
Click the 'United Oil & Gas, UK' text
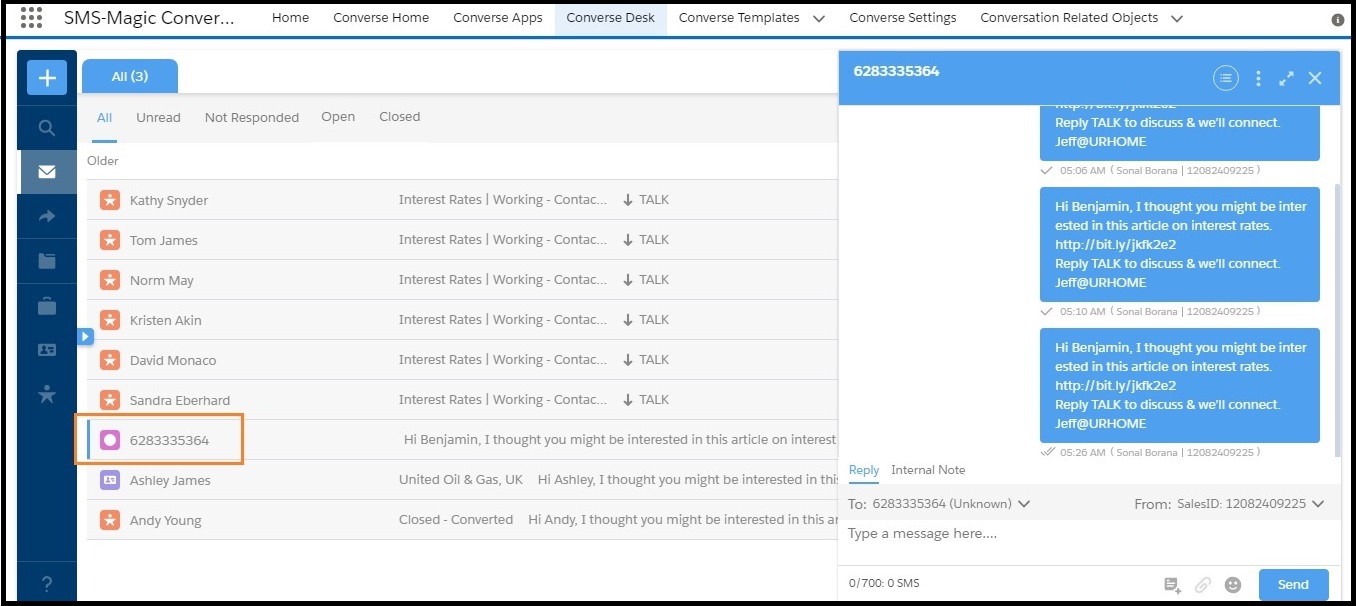tap(461, 480)
